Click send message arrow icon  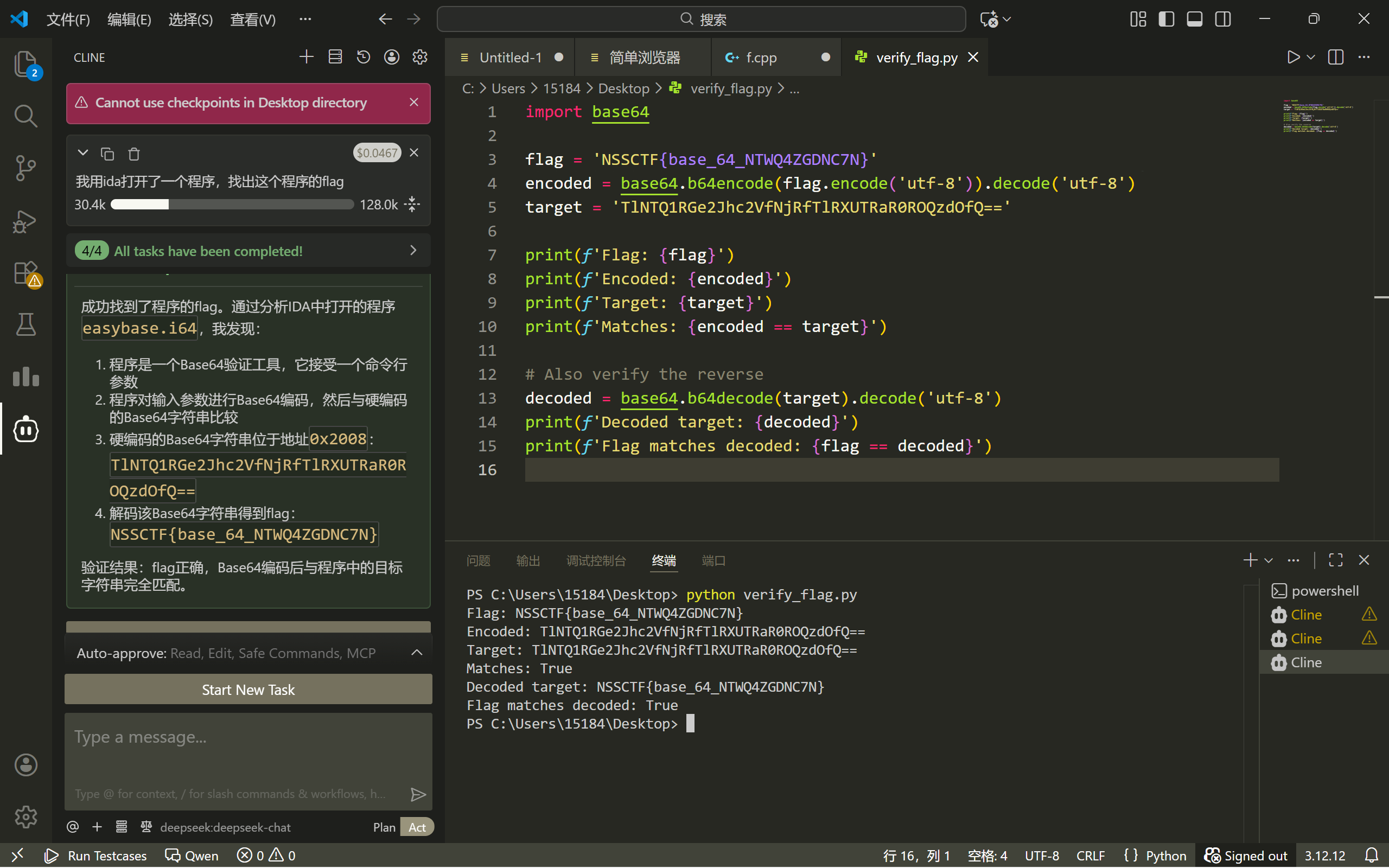tap(418, 794)
